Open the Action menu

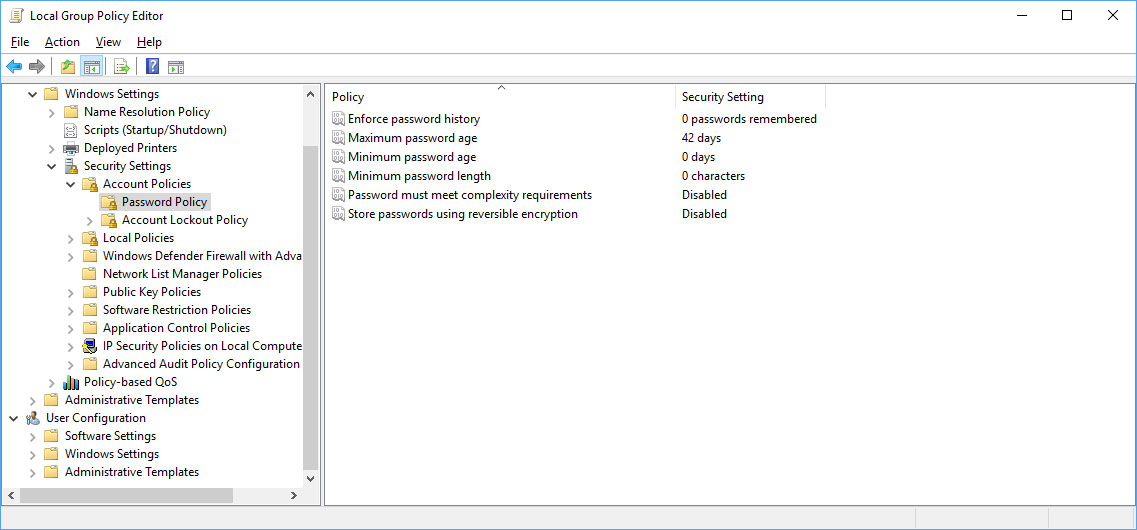(62, 42)
